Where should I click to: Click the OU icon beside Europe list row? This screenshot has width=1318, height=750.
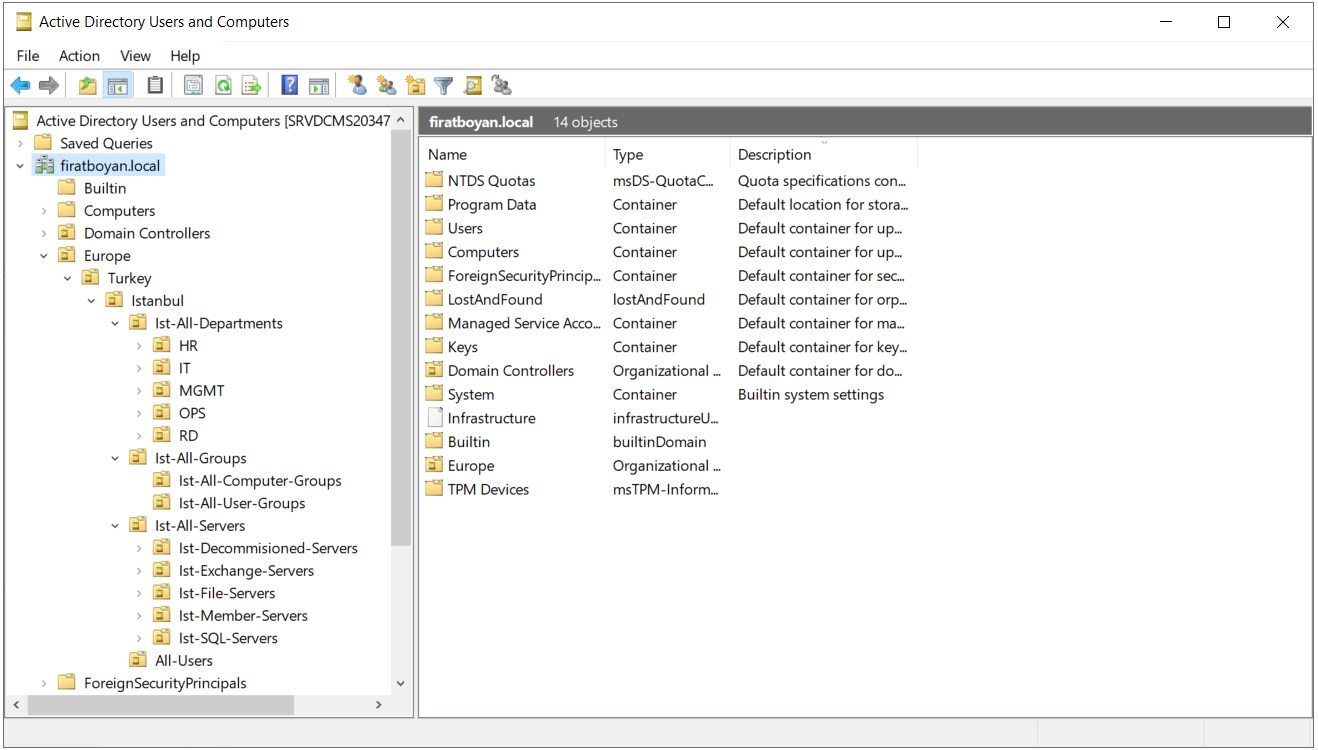[x=434, y=466]
